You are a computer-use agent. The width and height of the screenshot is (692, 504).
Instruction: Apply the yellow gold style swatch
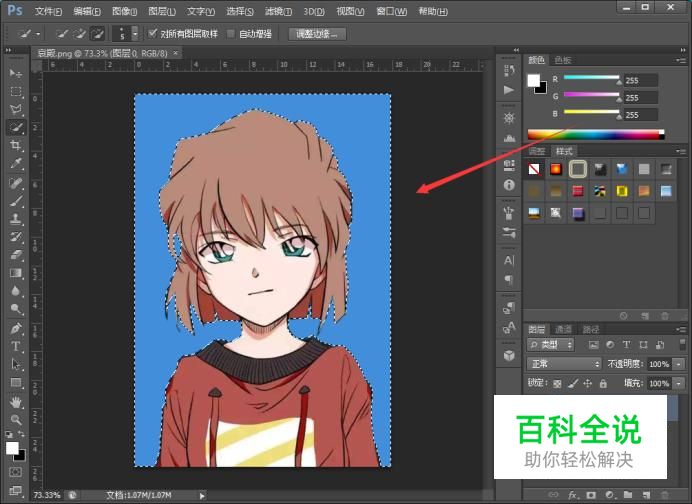[622, 191]
